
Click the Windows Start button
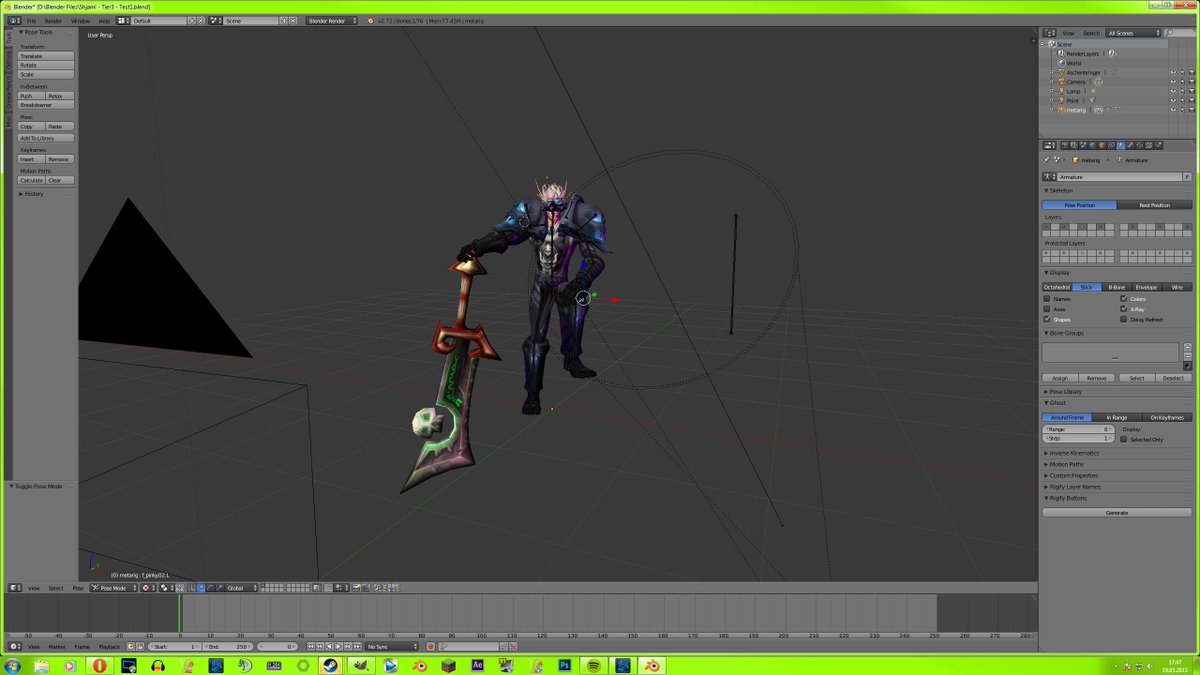coord(12,665)
